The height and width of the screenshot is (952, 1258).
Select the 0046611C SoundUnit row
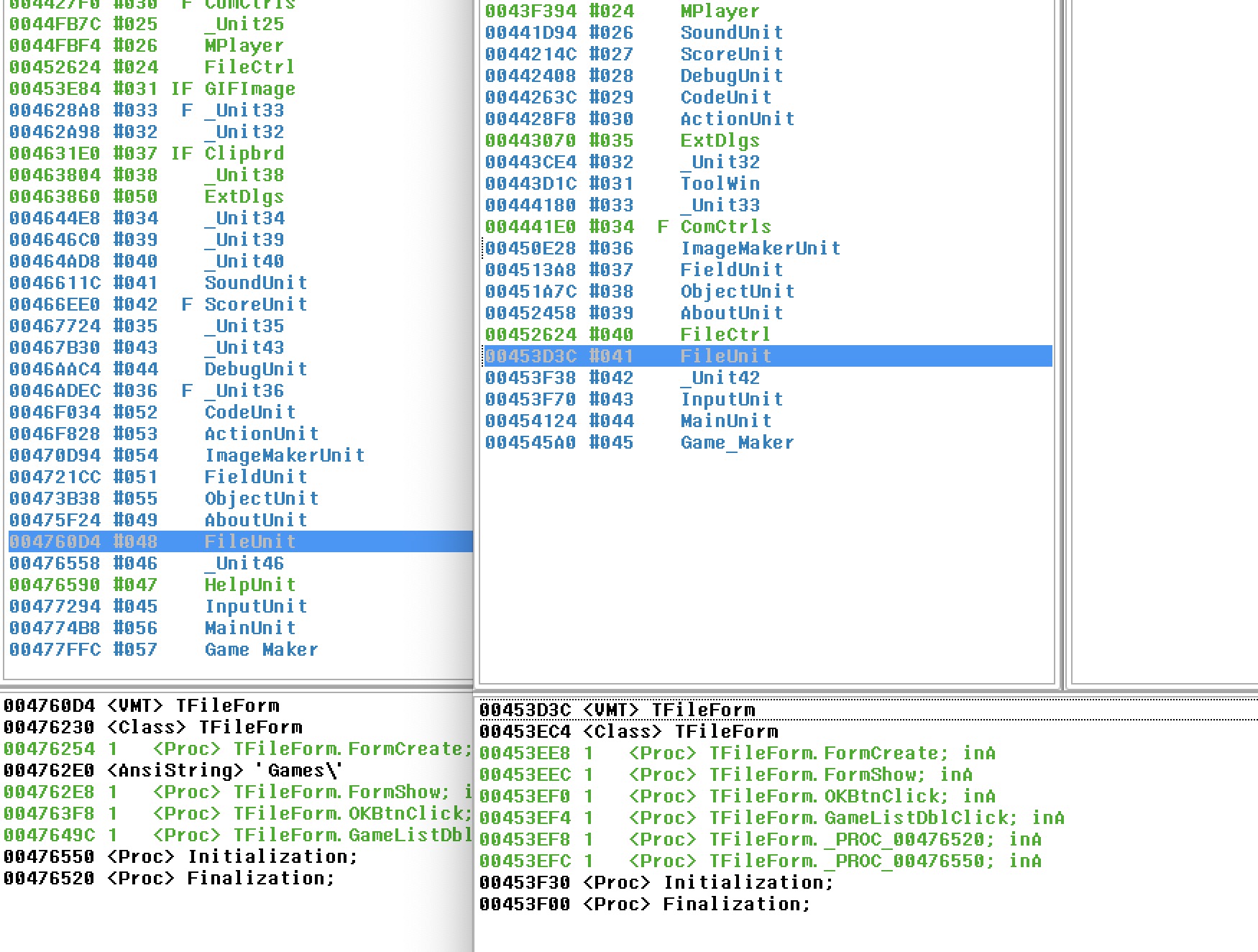point(240,283)
